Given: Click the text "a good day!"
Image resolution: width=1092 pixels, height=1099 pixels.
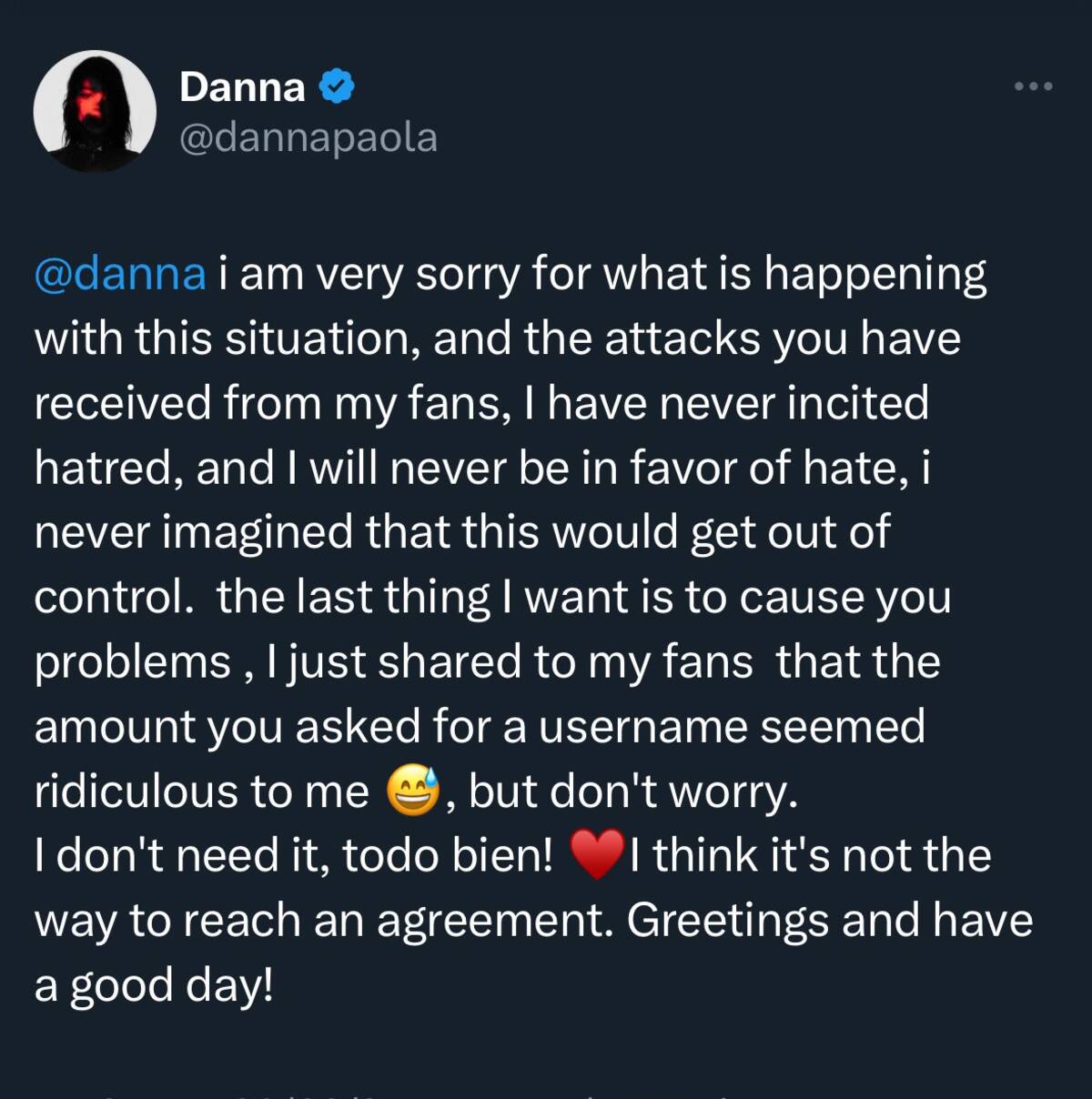Looking at the screenshot, I should (x=154, y=985).
